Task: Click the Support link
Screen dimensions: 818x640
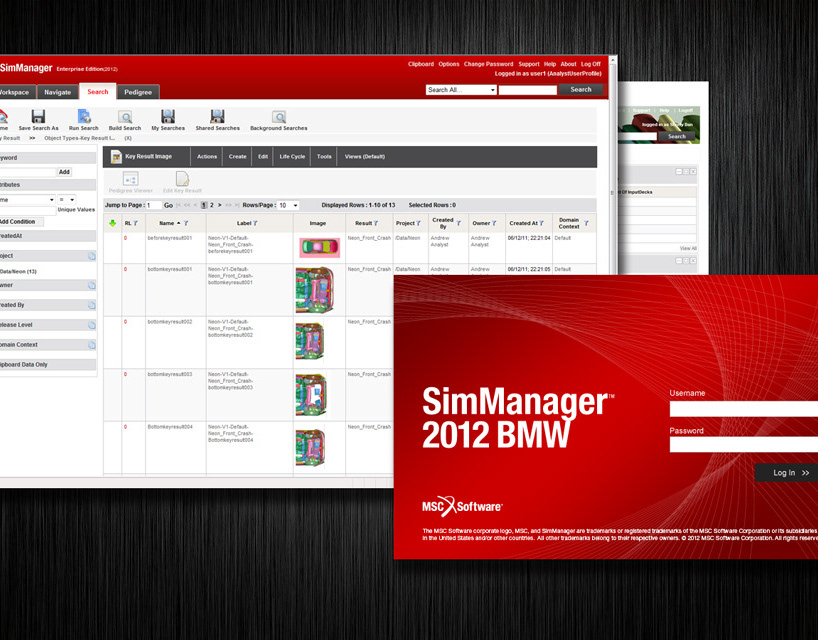Action: [528, 64]
